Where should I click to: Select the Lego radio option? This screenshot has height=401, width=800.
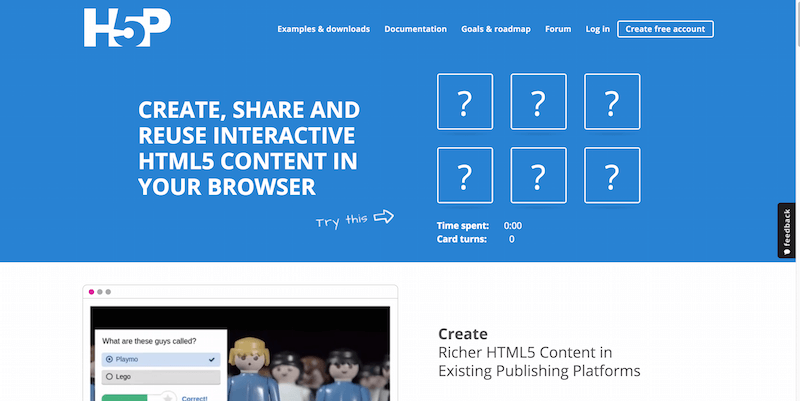[x=161, y=377]
